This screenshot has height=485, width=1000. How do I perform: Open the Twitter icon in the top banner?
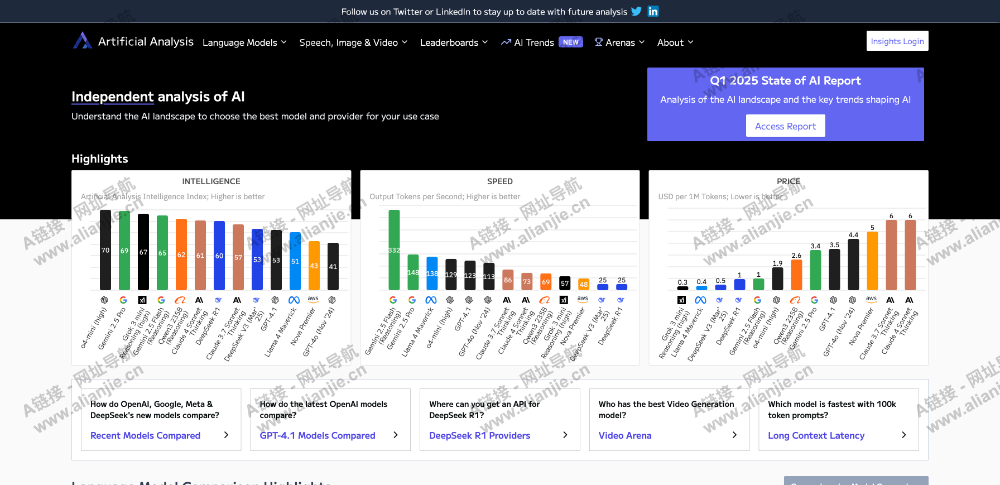pyautogui.click(x=636, y=11)
